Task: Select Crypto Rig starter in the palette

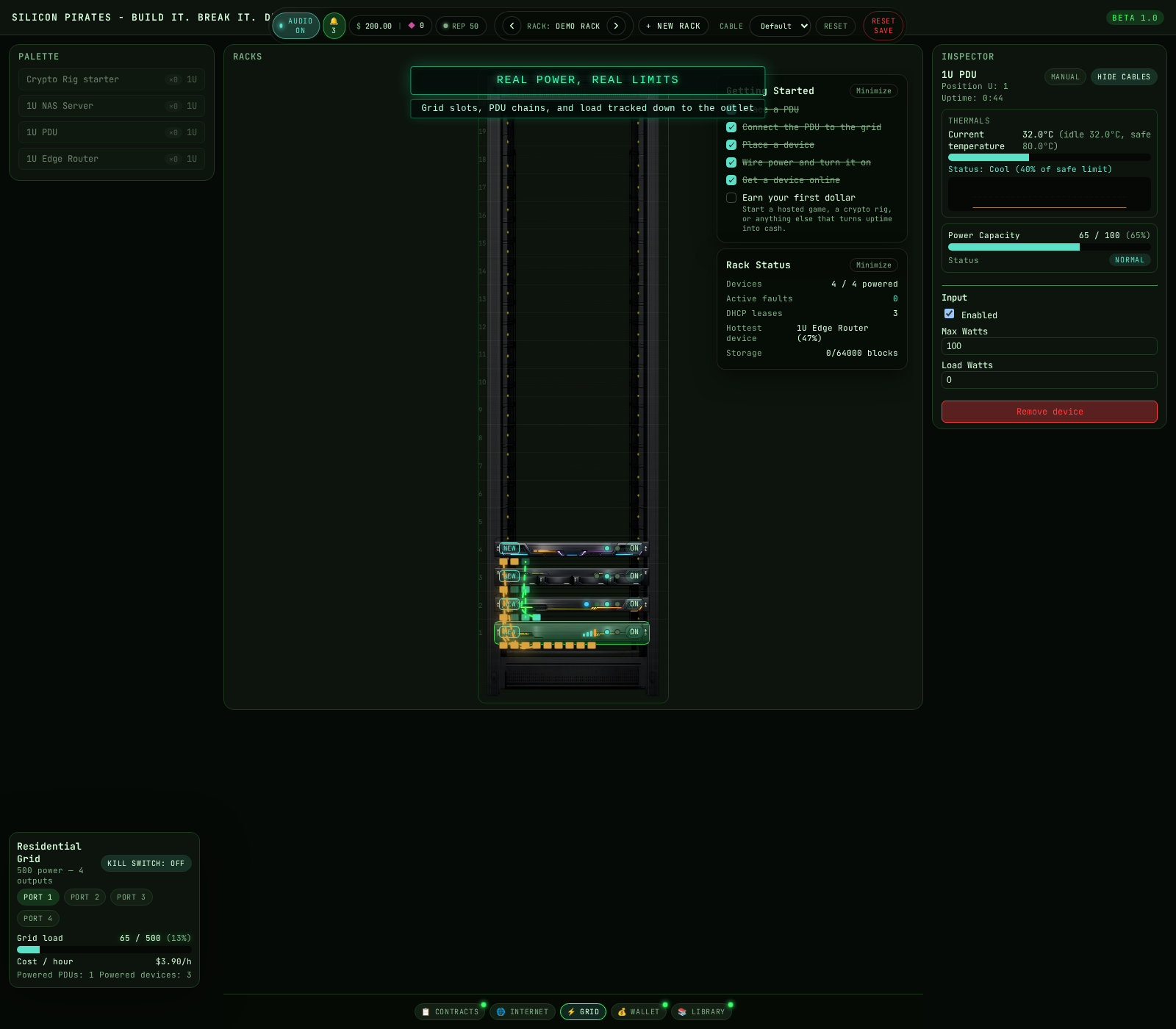Action: tap(112, 79)
